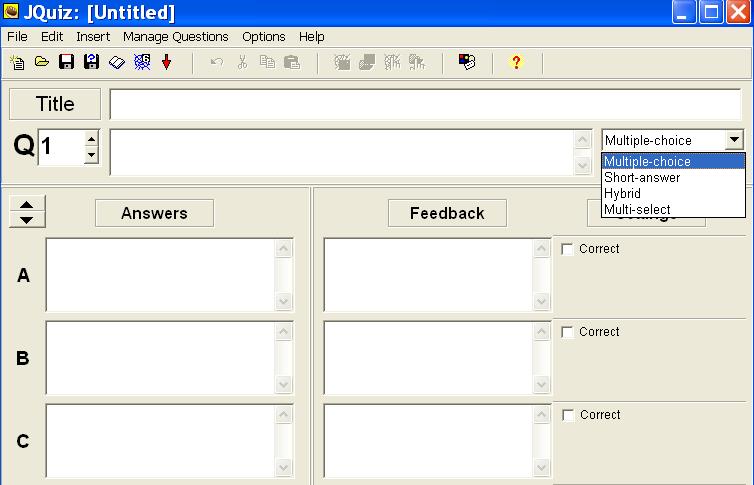Click the Paste clipboard icon

pyautogui.click(x=292, y=62)
